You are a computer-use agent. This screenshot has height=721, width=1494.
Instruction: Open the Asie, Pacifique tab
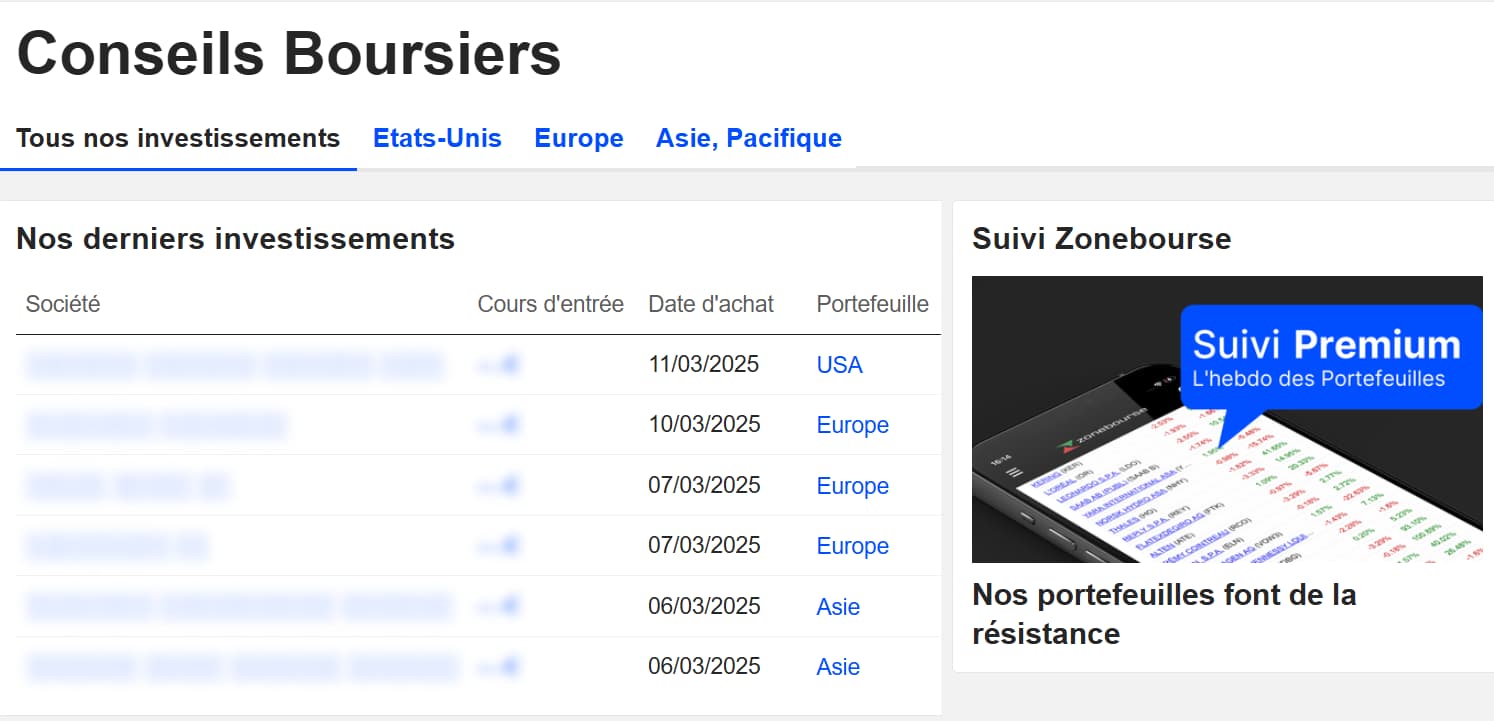tap(748, 138)
